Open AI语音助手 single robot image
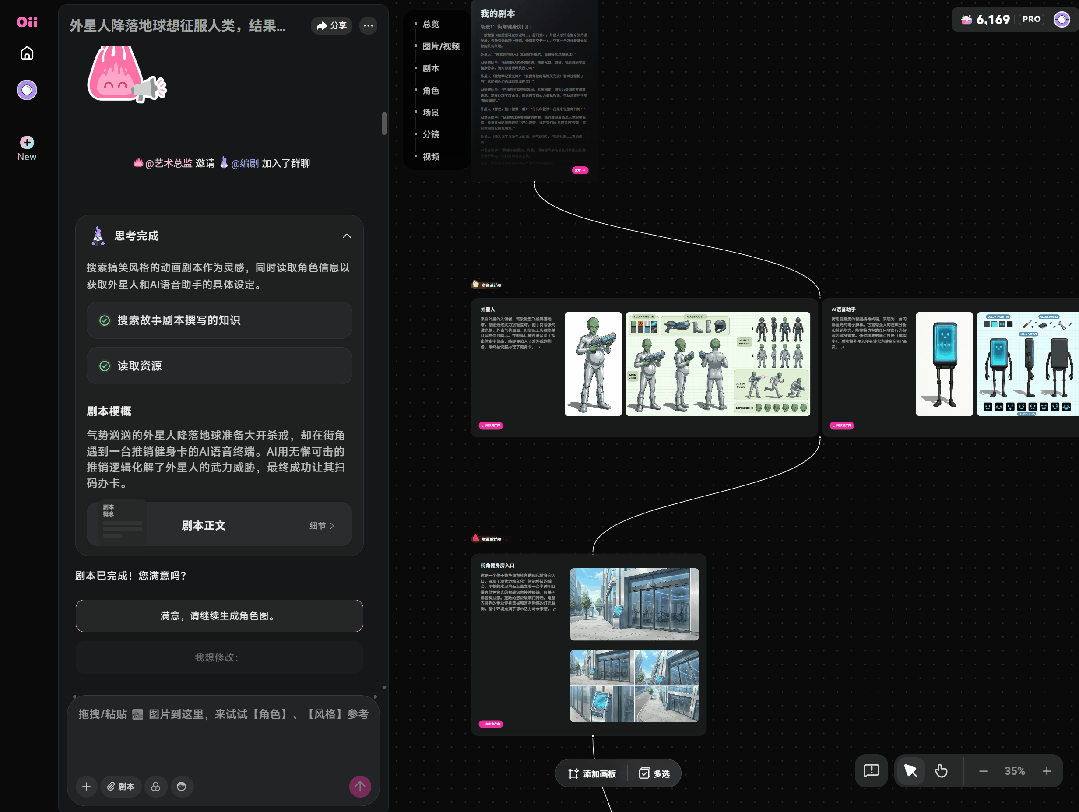Image resolution: width=1079 pixels, height=812 pixels. [x=944, y=364]
